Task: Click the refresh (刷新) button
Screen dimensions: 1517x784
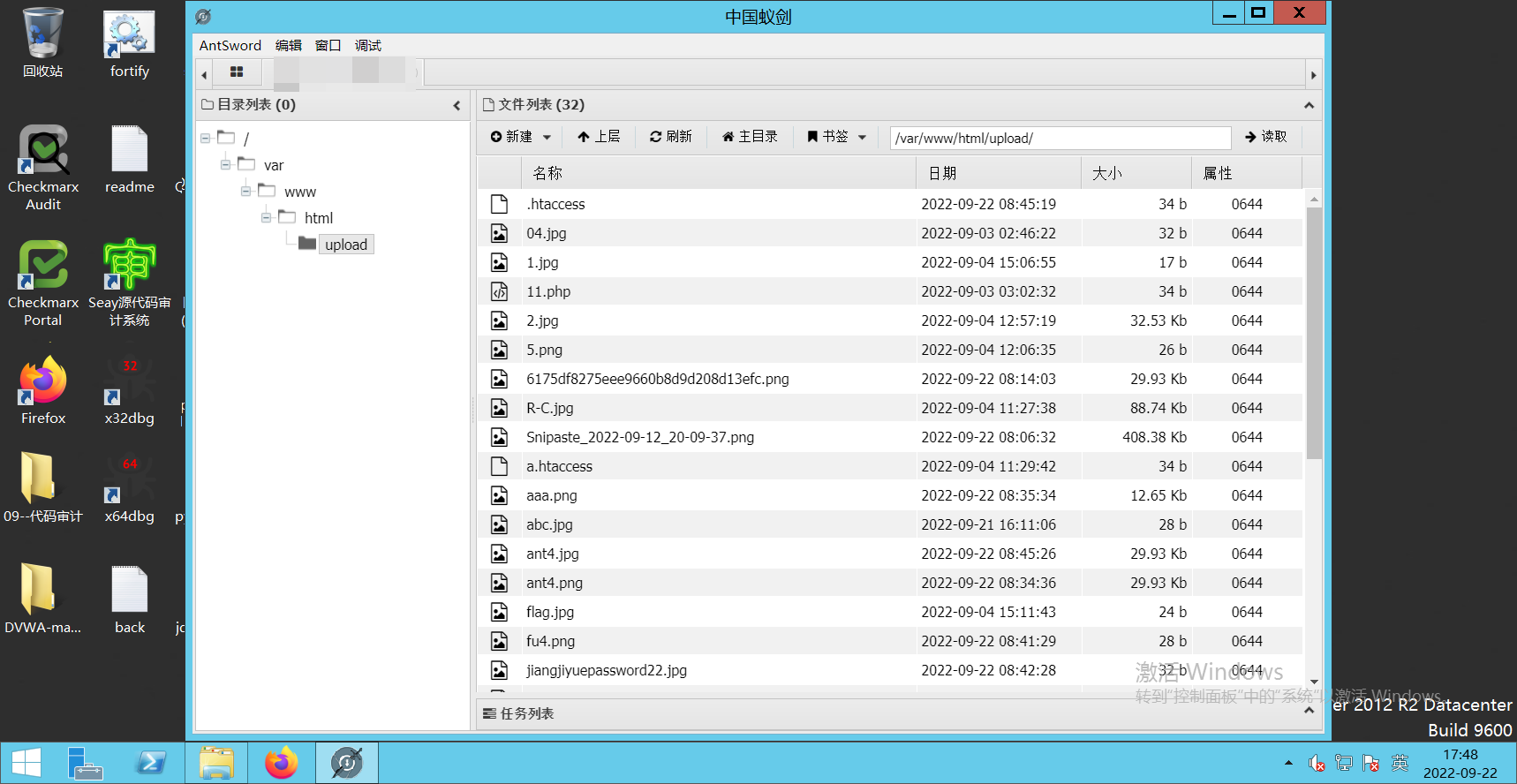Action: click(670, 137)
